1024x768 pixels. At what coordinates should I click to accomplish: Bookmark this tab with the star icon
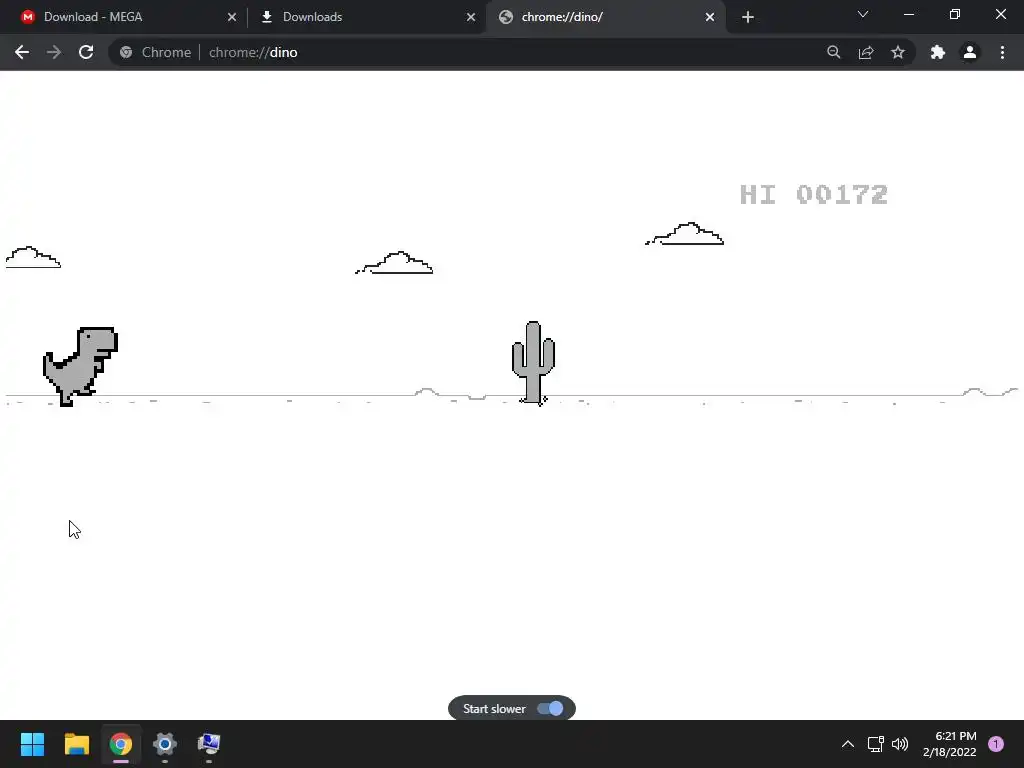point(898,52)
